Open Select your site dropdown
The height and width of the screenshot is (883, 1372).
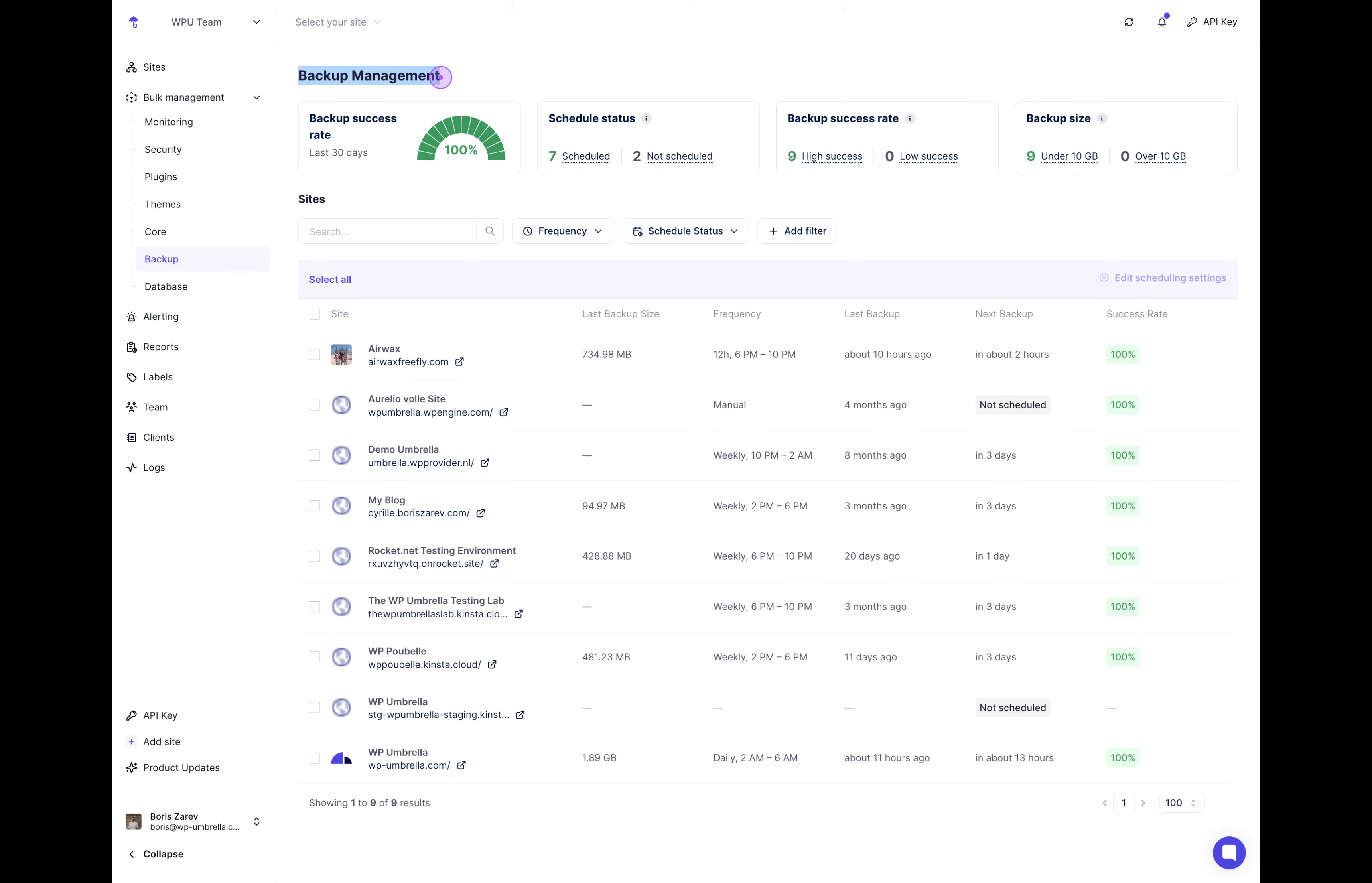(338, 22)
